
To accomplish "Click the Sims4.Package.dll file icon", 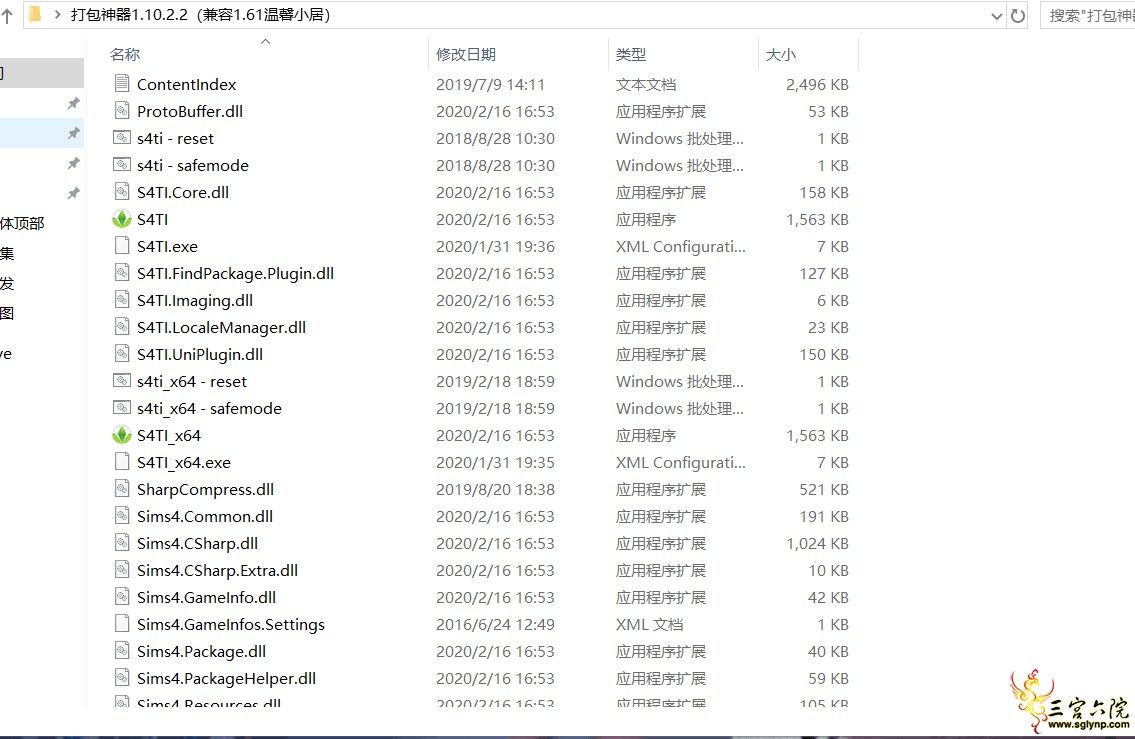I will tap(122, 651).
